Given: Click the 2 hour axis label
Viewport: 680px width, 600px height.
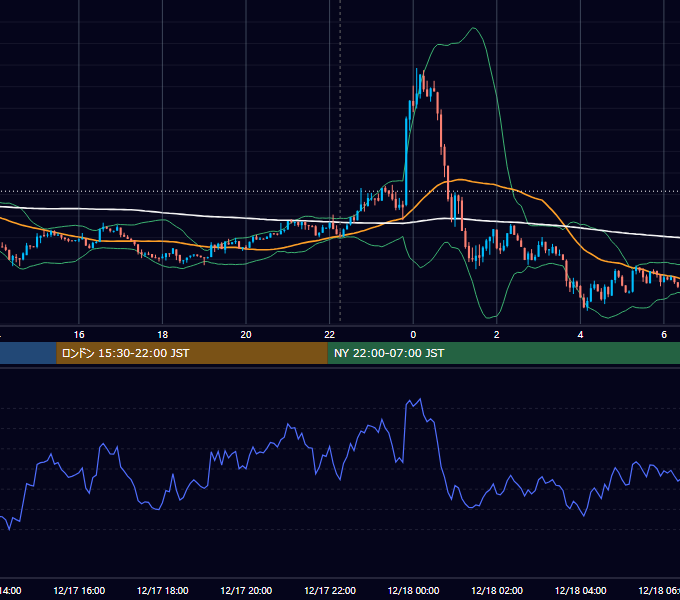Looking at the screenshot, I should (x=497, y=334).
